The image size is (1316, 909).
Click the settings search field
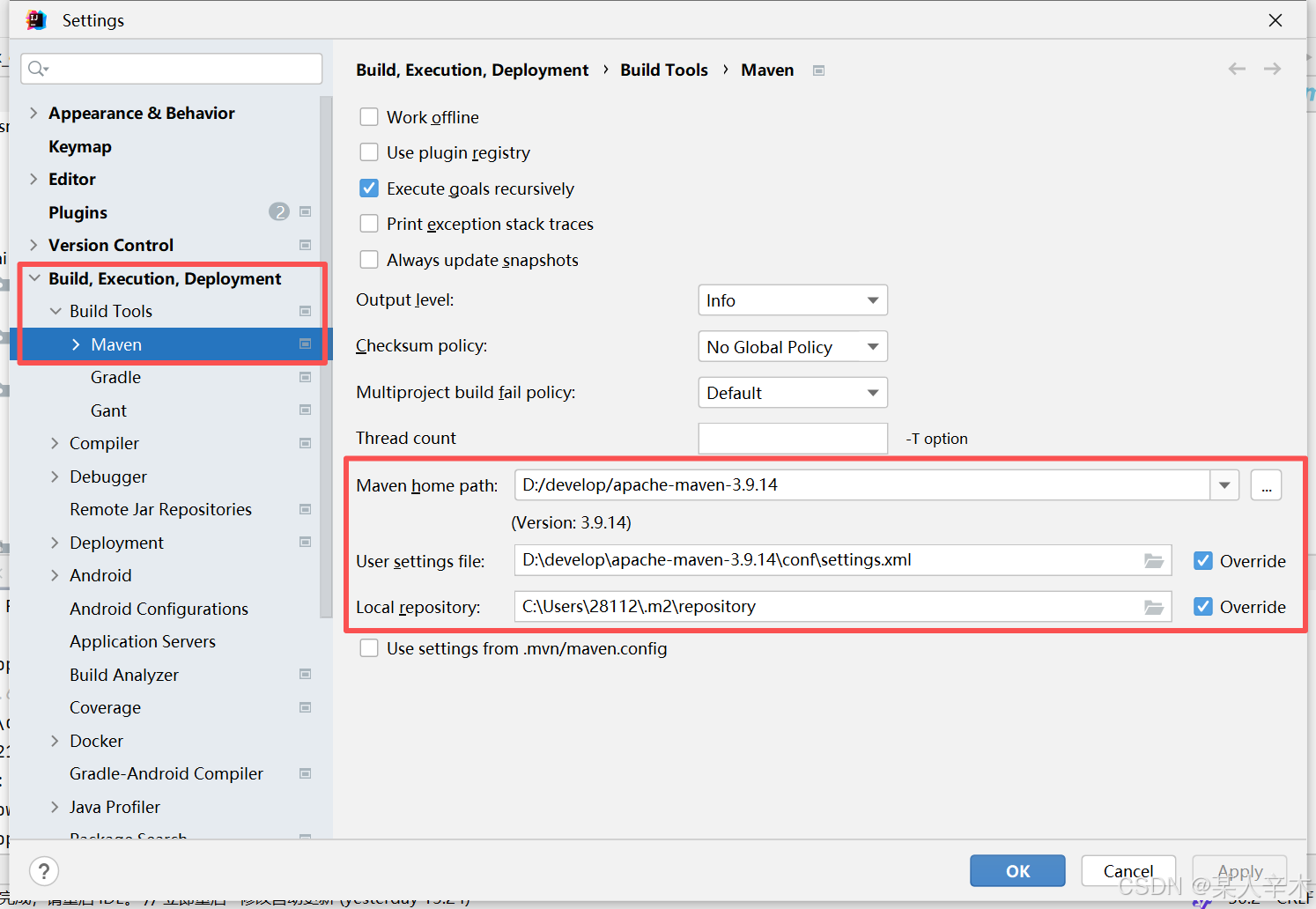(172, 69)
